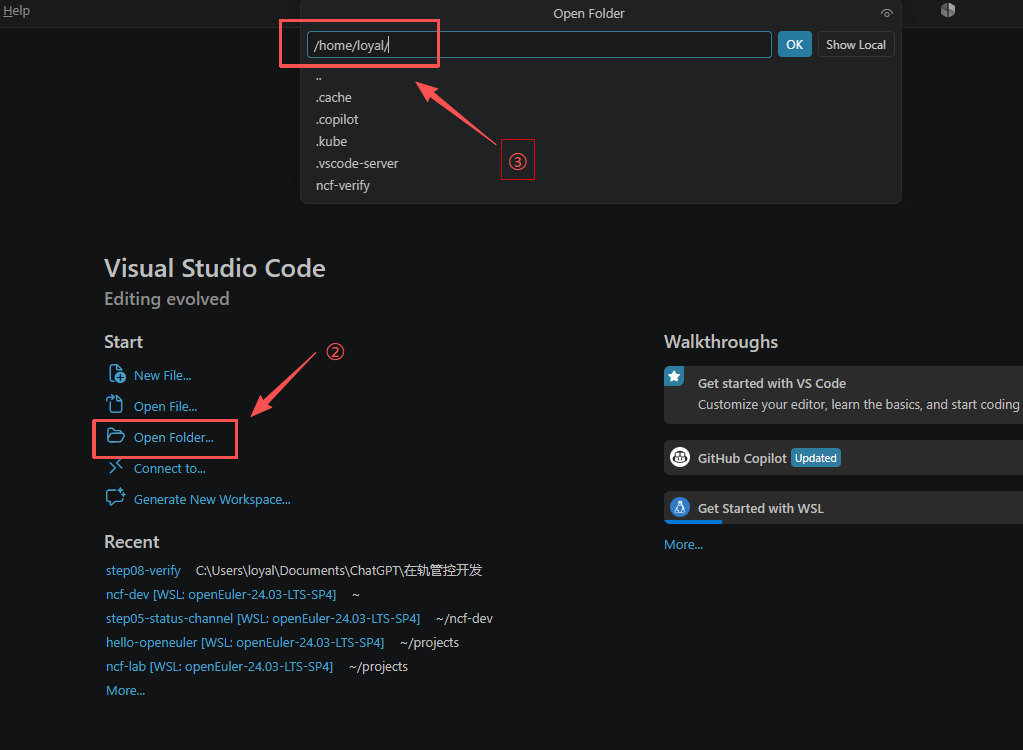Click the Connect to remote icon
This screenshot has height=750, width=1023.
115,467
